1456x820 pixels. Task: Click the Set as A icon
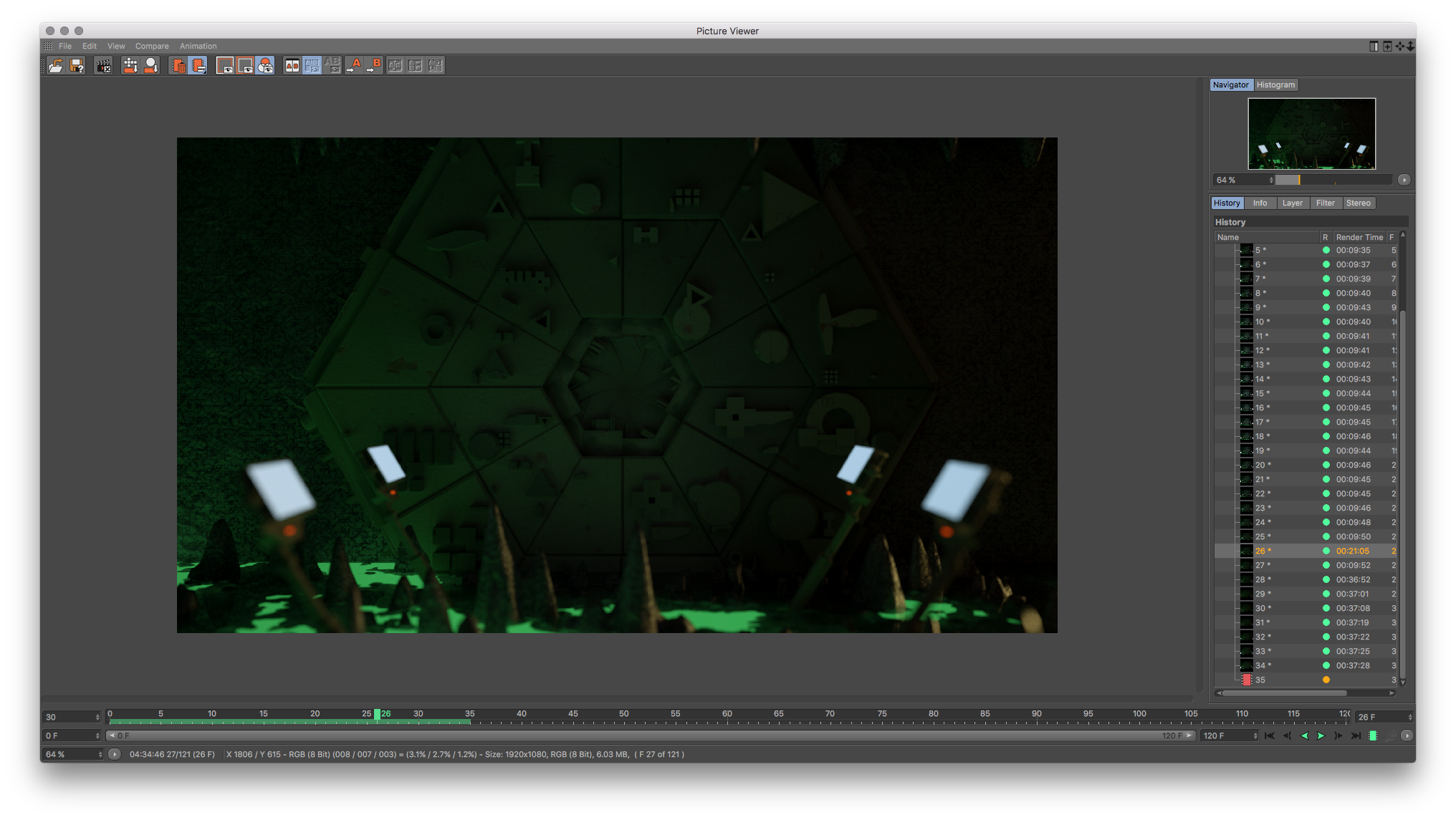click(354, 66)
